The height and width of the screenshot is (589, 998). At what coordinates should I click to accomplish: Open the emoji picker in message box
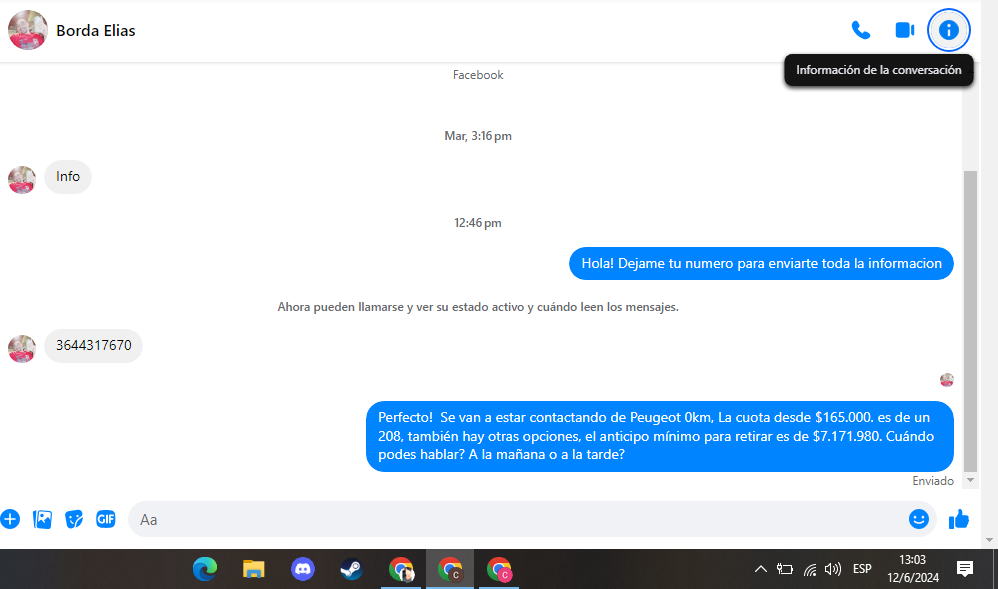918,519
